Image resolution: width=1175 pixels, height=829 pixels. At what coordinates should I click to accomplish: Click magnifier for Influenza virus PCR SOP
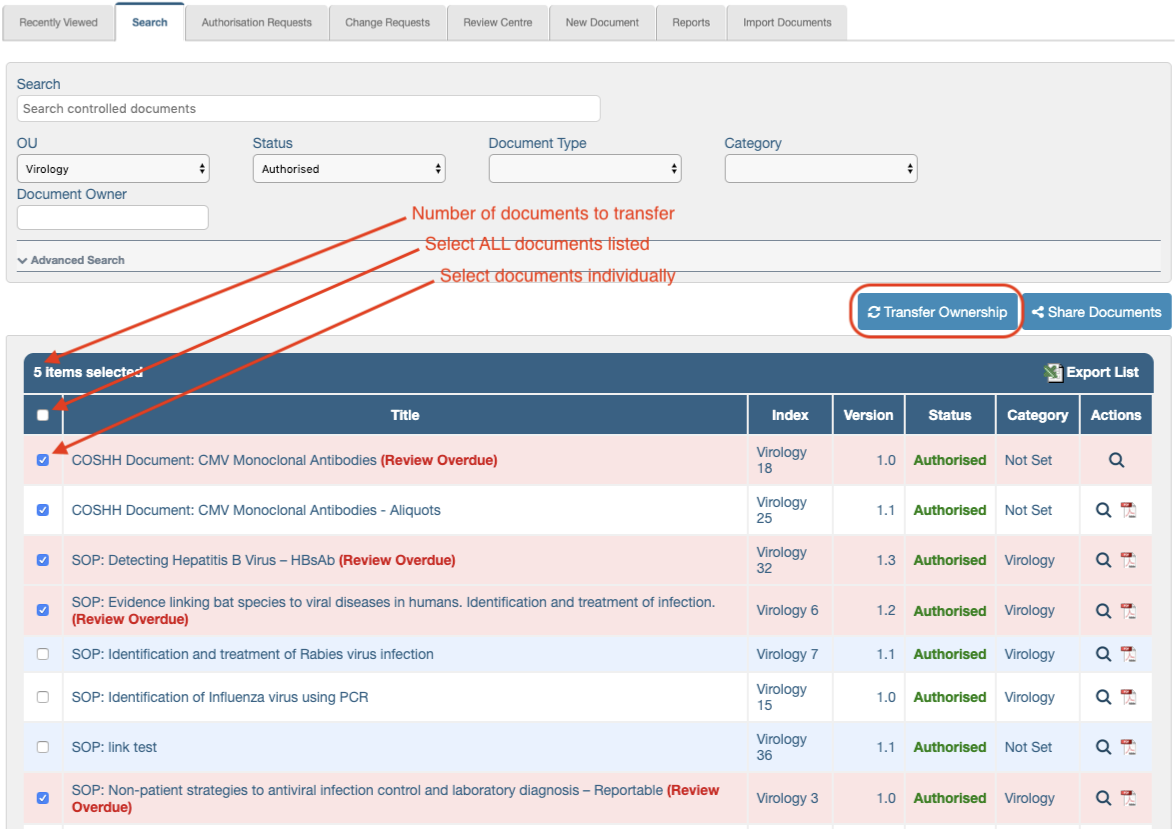pos(1103,697)
